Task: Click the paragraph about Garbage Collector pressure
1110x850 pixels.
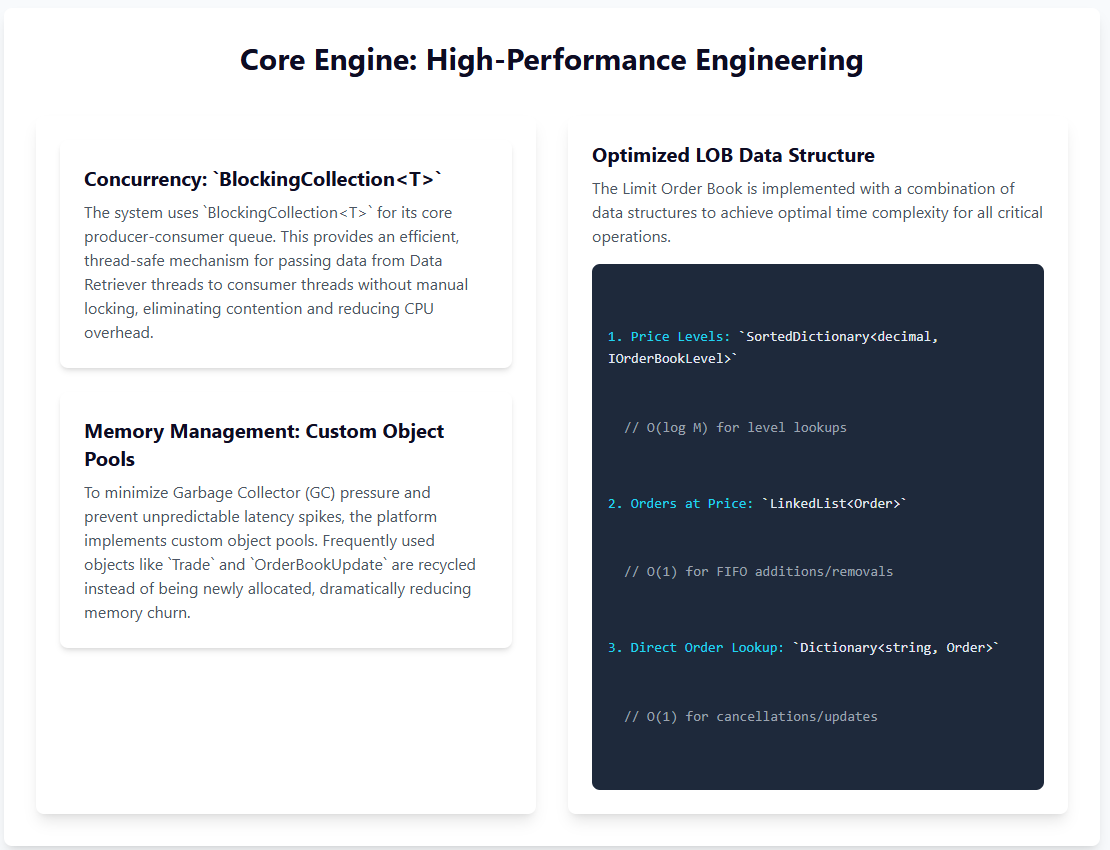Action: point(280,553)
